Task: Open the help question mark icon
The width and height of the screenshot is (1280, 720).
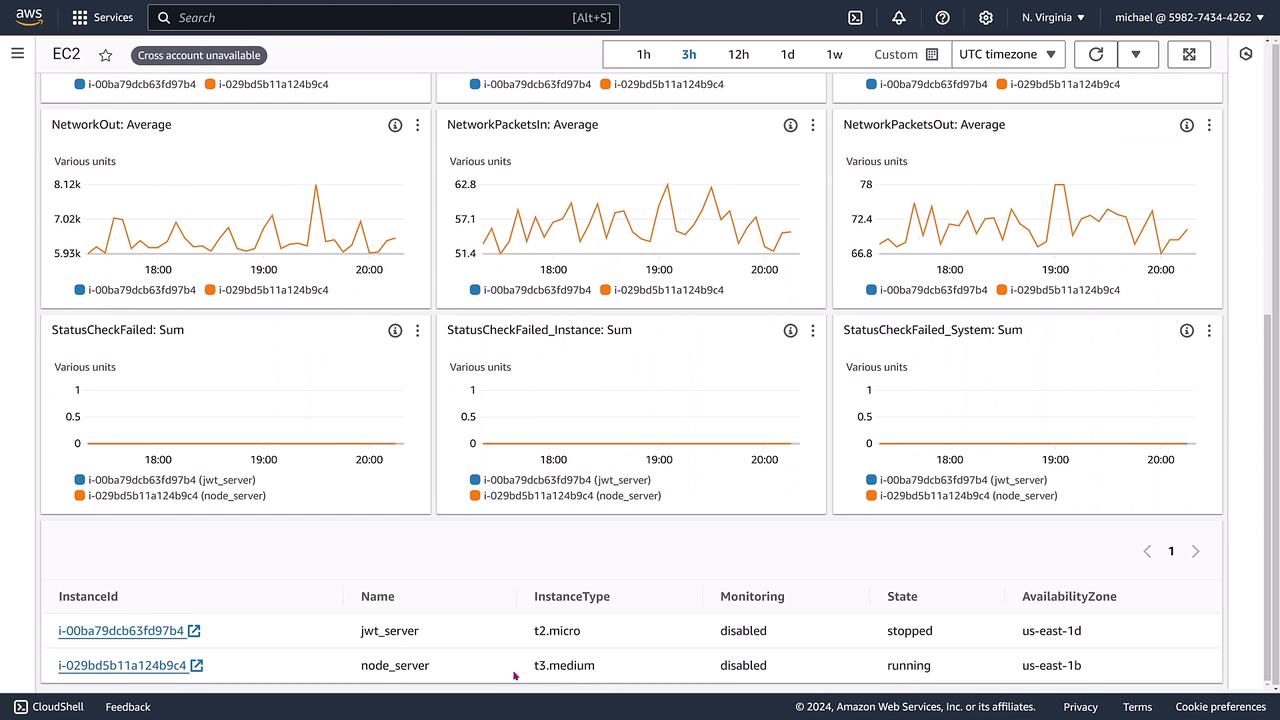Action: (x=942, y=18)
